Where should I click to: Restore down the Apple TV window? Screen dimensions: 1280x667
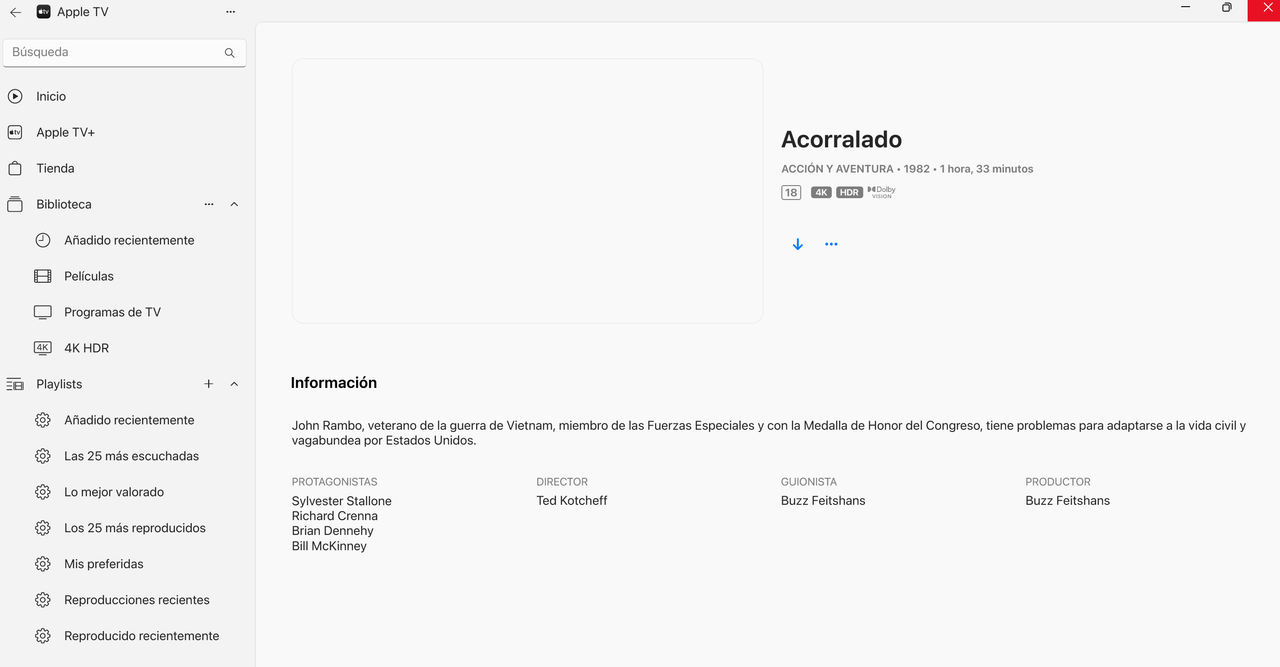(1227, 7)
